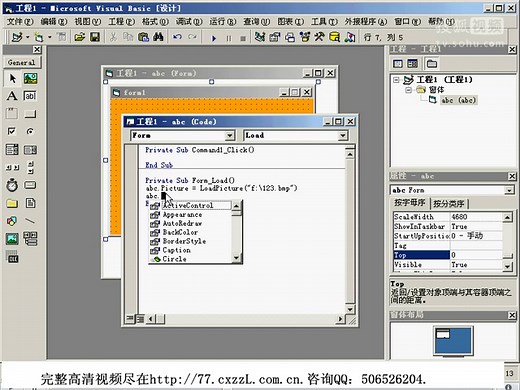Image resolution: width=520 pixels, height=390 pixels.
Task: Select the OptionButton tool in toolbox
Action: pyautogui.click(x=30, y=132)
